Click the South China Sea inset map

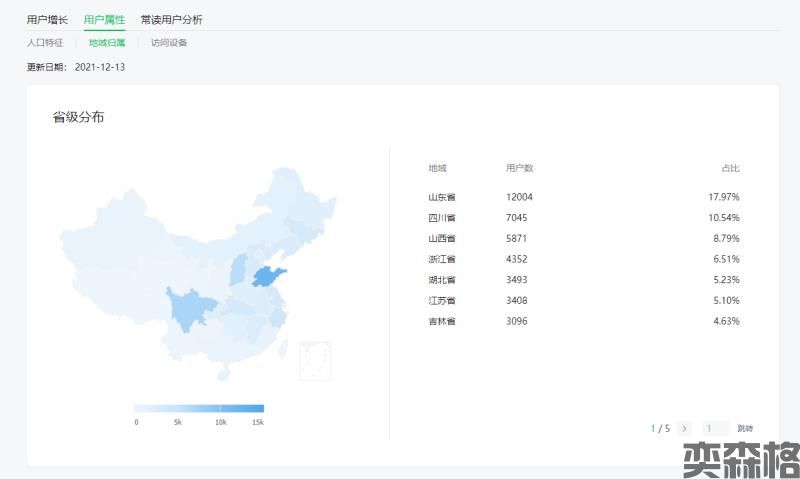pyautogui.click(x=315, y=361)
